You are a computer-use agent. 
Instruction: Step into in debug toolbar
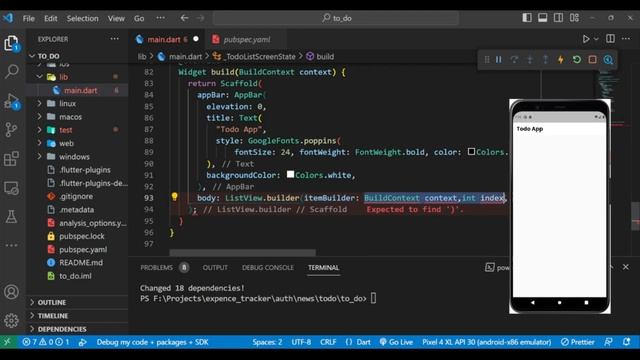[x=530, y=60]
